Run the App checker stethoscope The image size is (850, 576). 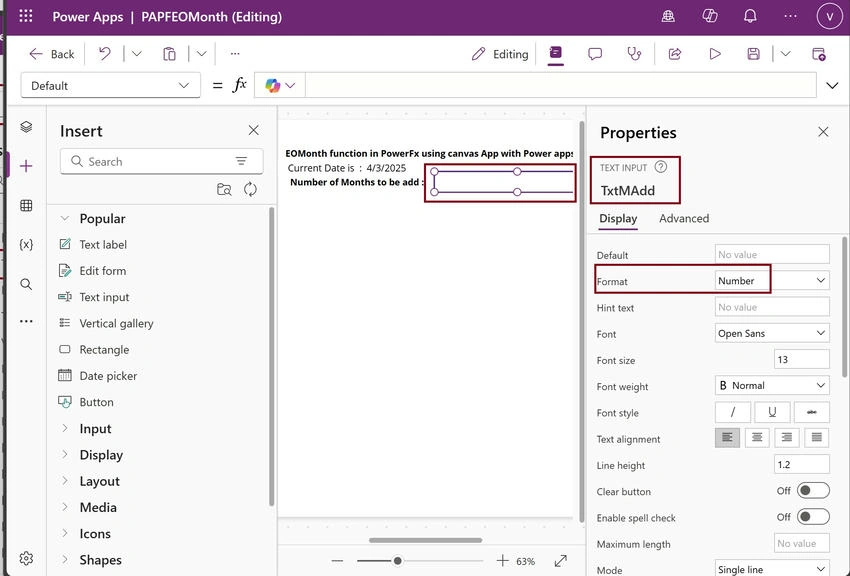634,54
